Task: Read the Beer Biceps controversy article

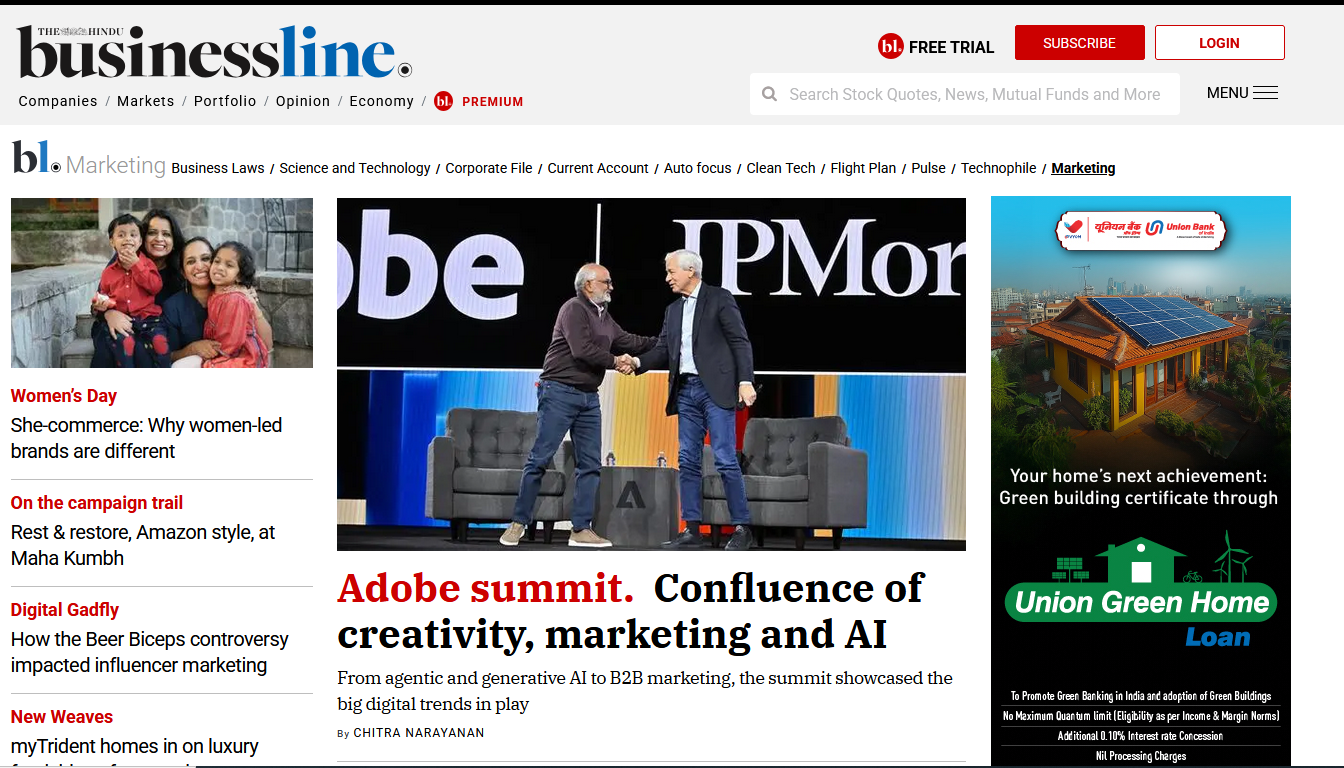Action: (x=150, y=652)
